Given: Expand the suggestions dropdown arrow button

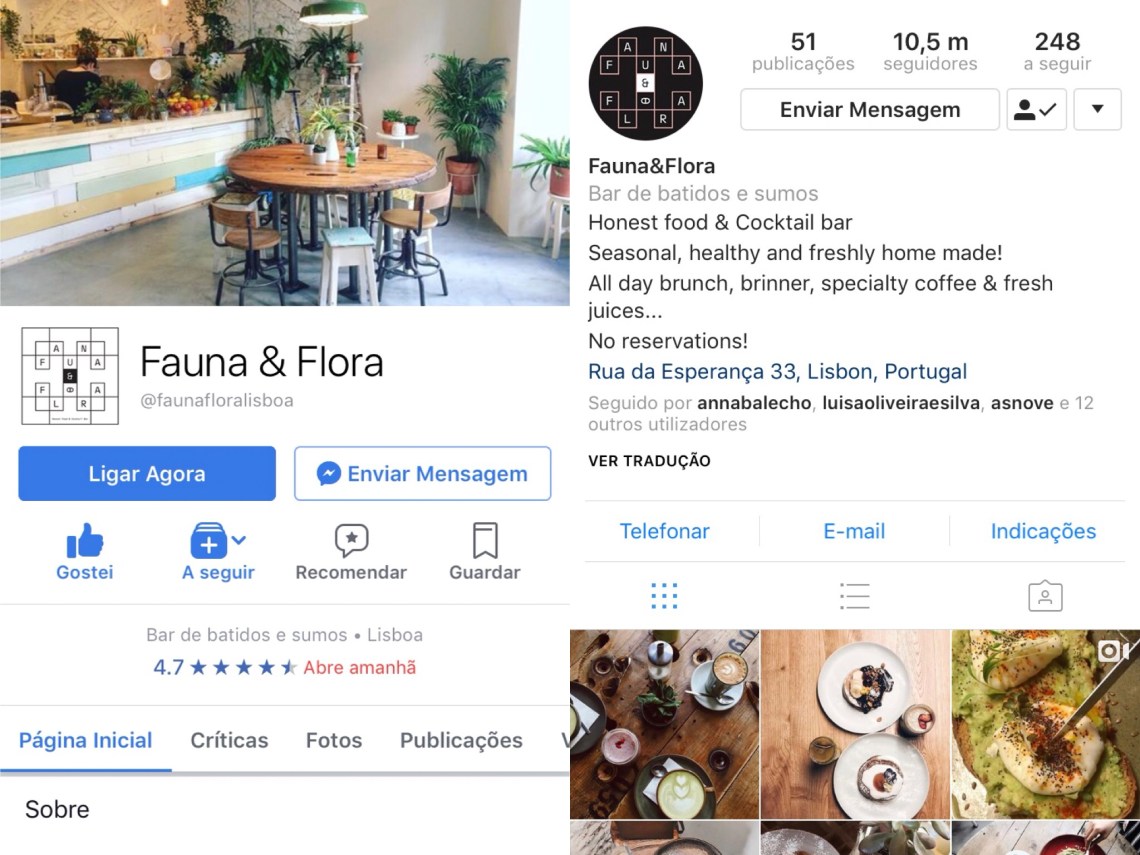Looking at the screenshot, I should [1097, 110].
